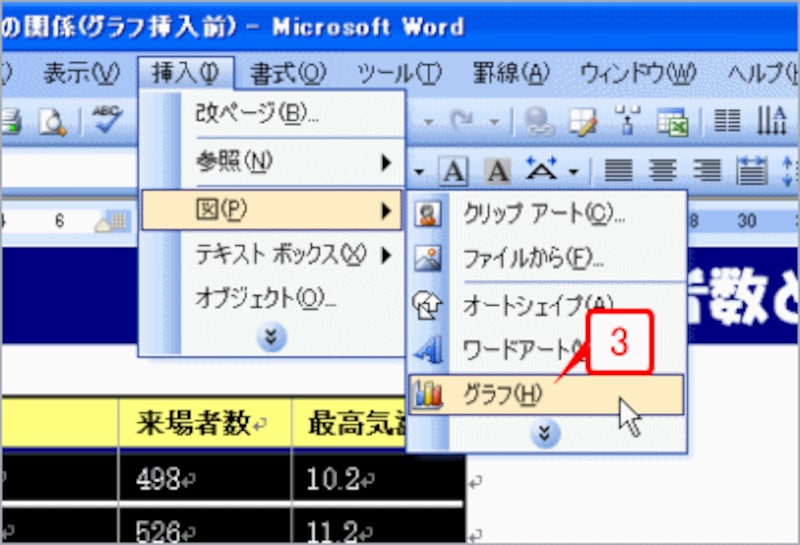Screen dimensions: 800x545
Task: Select 図(P) menu item
Action: [x=271, y=210]
